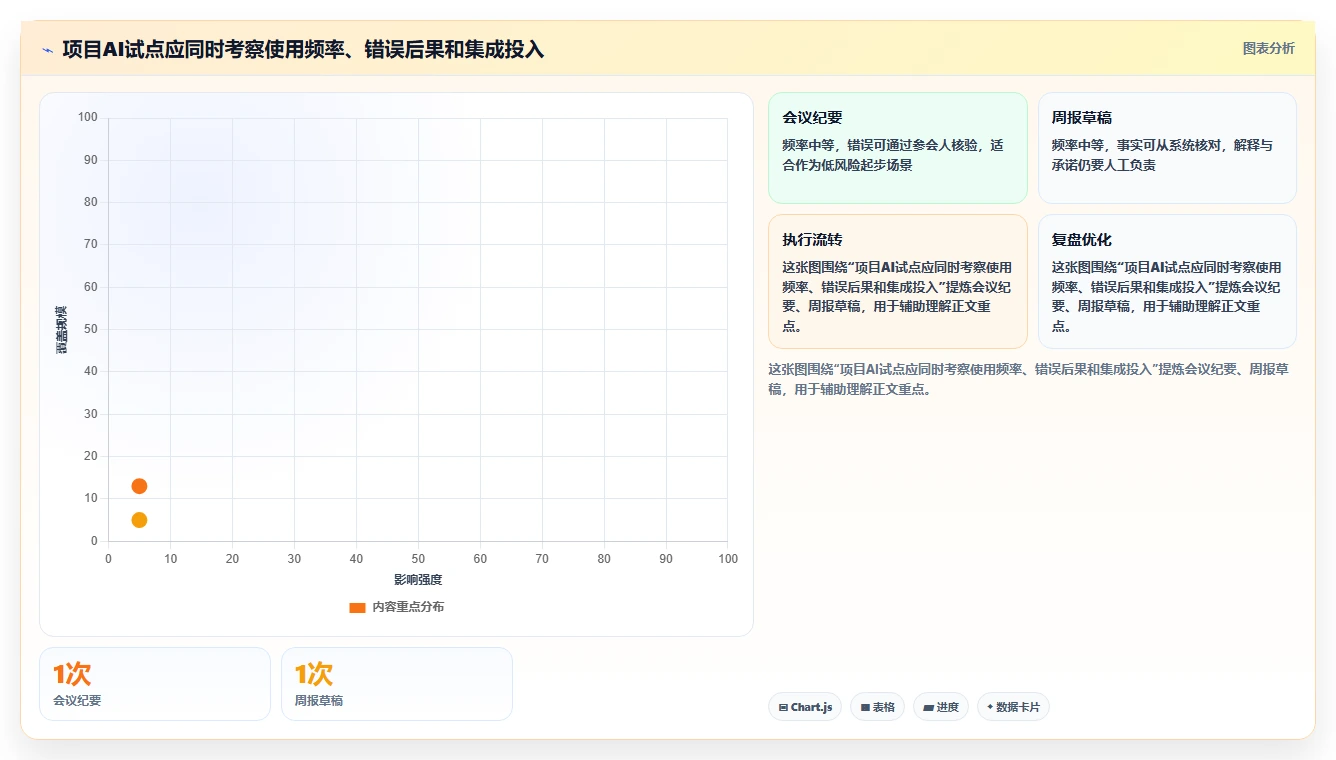Click the Chart.js tag chip

point(805,707)
